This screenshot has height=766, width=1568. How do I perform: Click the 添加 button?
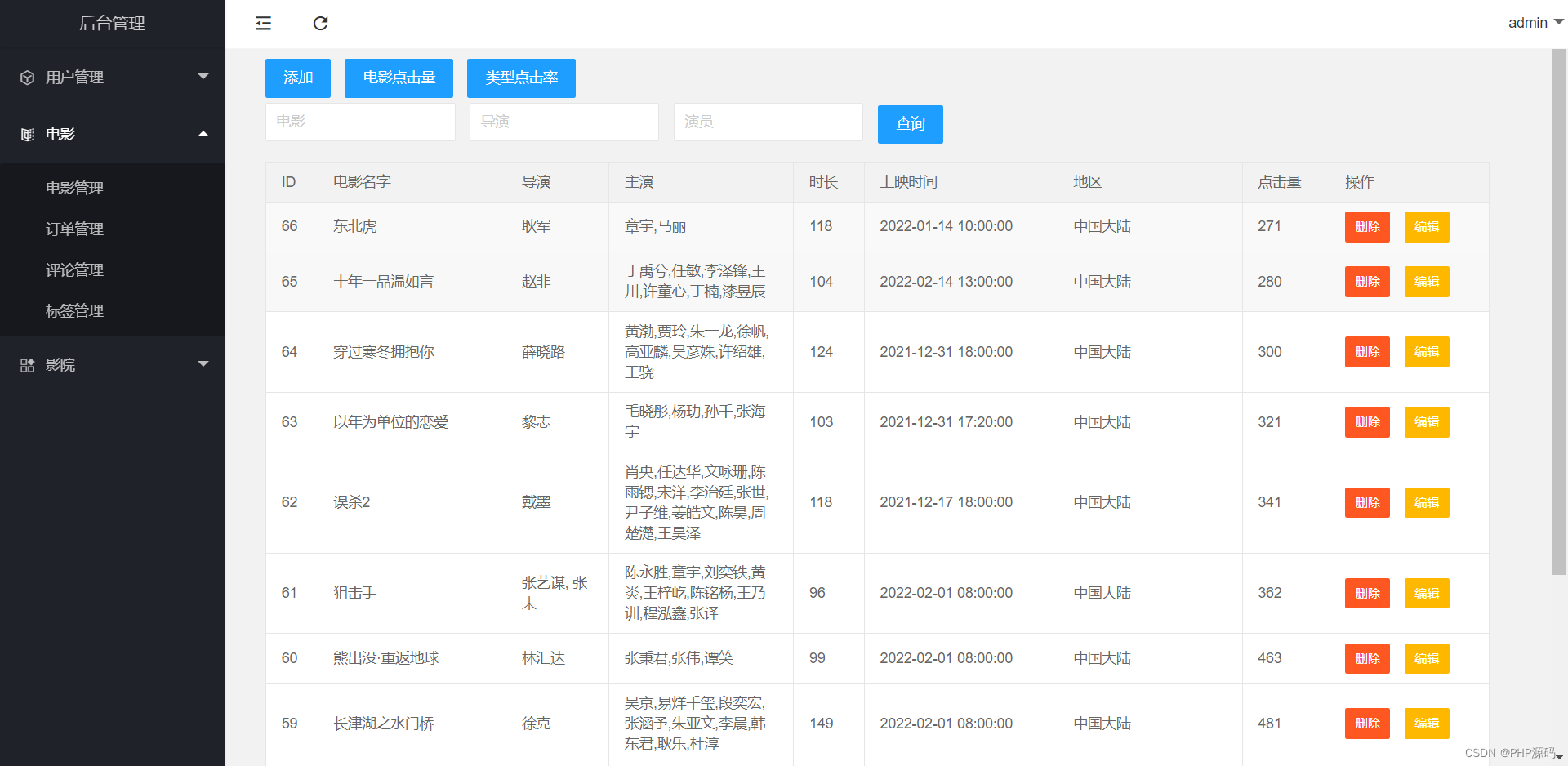[298, 78]
